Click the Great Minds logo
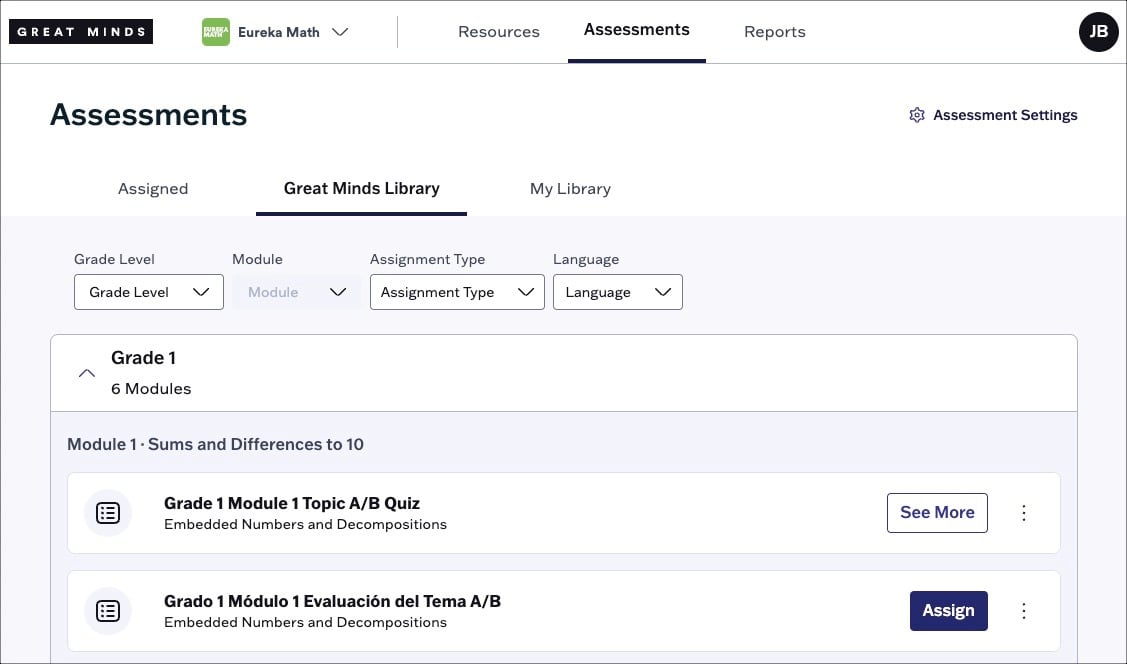 point(81,32)
